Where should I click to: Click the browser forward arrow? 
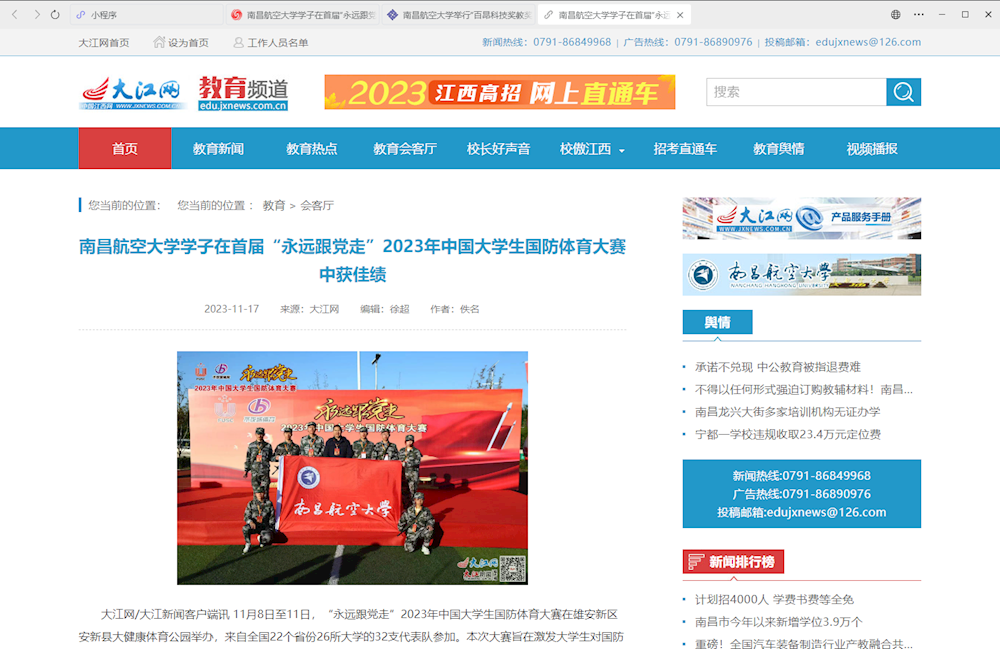pyautogui.click(x=37, y=15)
